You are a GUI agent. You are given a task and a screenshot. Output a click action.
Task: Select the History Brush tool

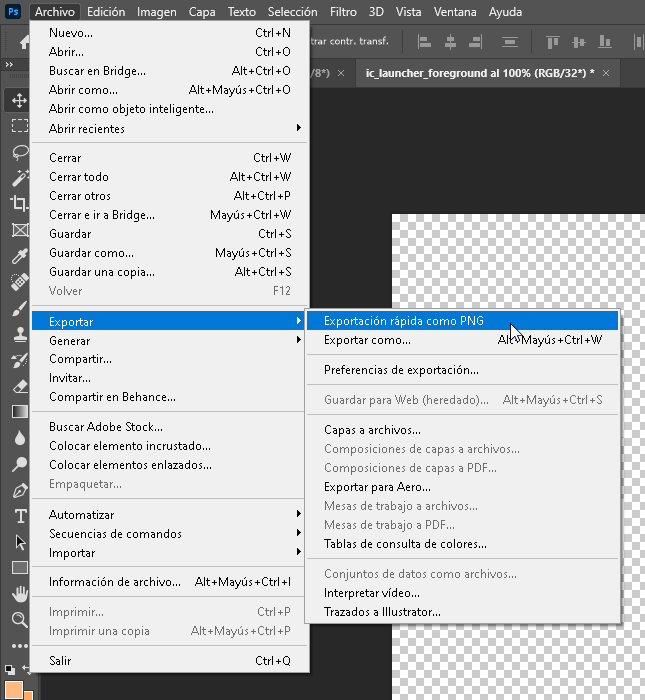(19, 360)
